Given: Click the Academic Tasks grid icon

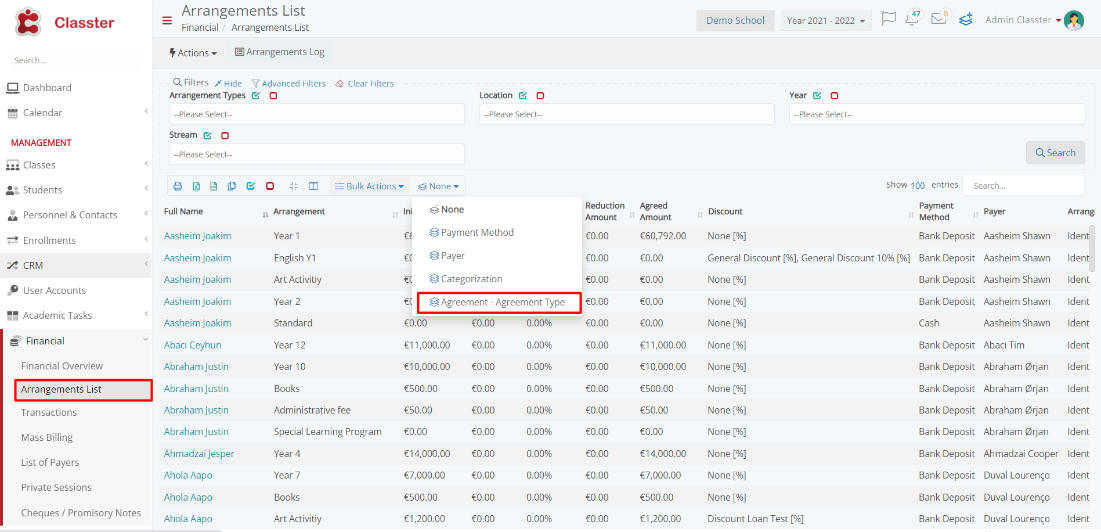Looking at the screenshot, I should pos(13,316).
